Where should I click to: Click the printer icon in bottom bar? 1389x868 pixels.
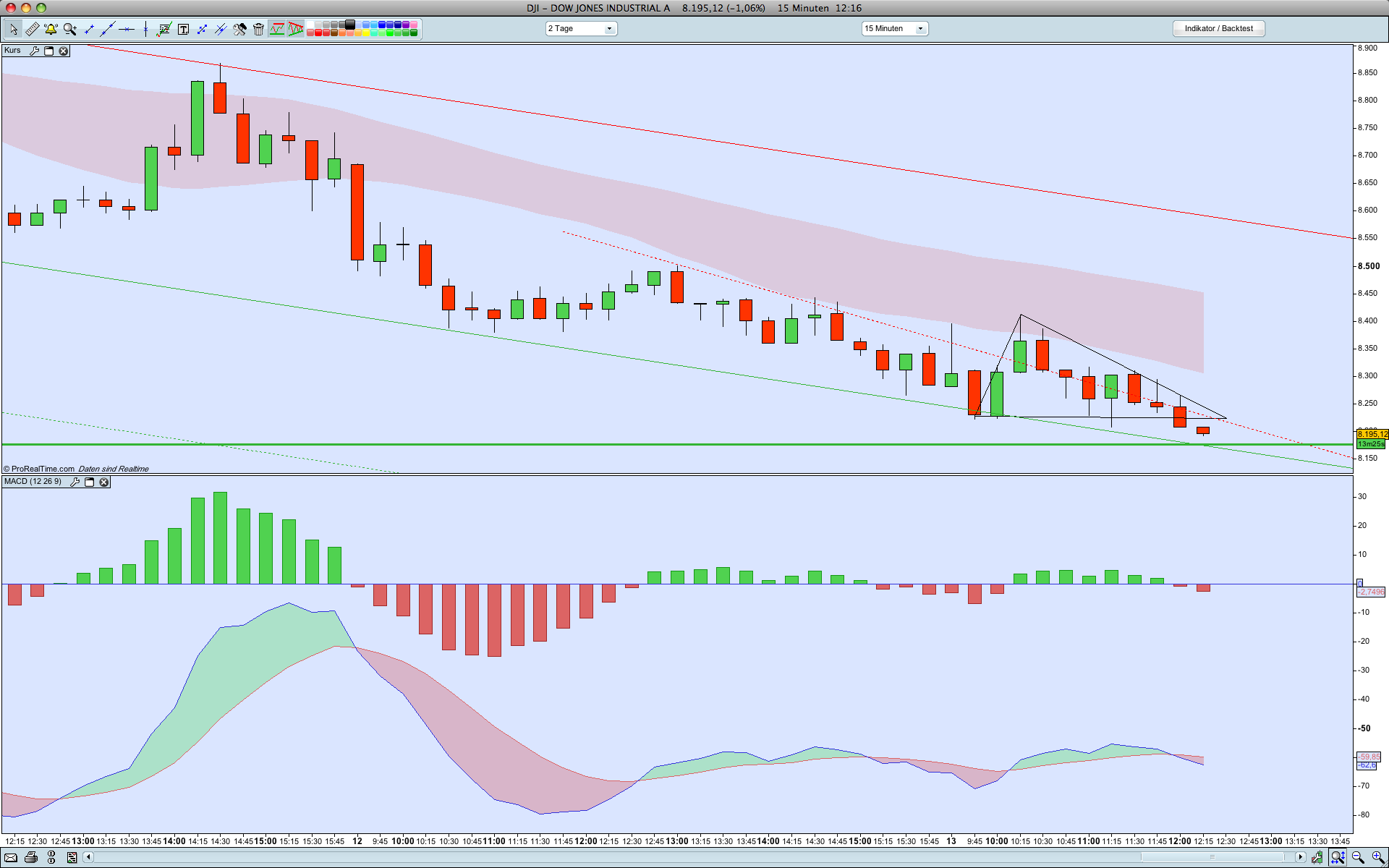[x=30, y=857]
